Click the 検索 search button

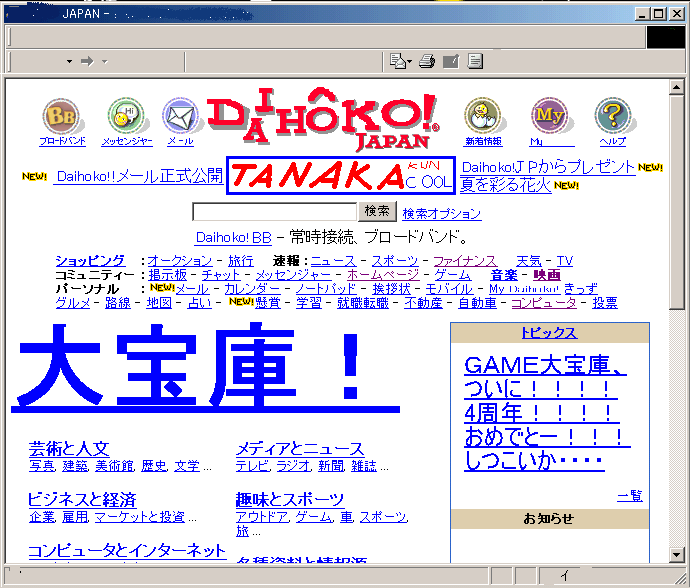coord(377,211)
